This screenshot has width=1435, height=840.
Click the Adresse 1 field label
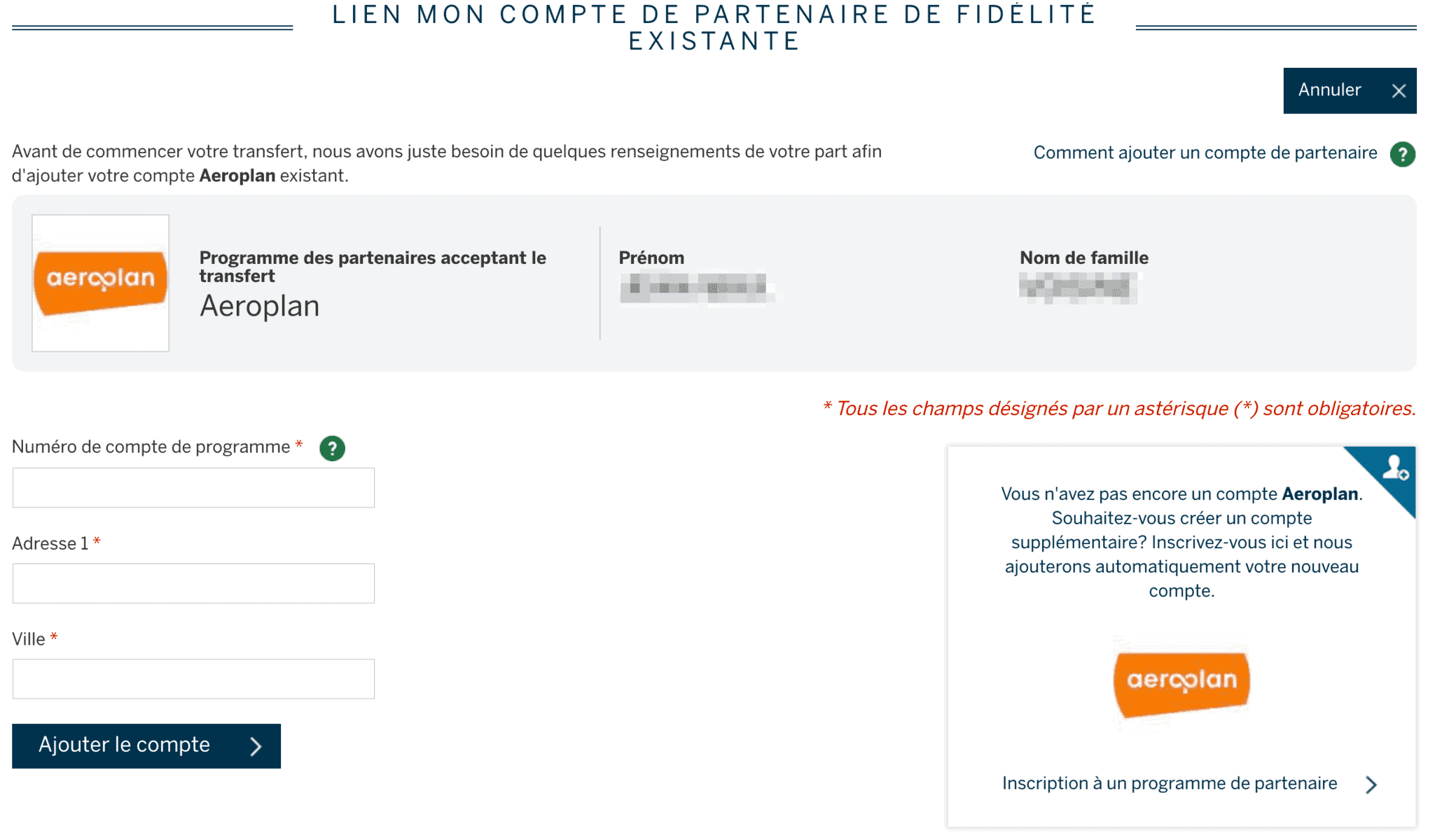[50, 544]
